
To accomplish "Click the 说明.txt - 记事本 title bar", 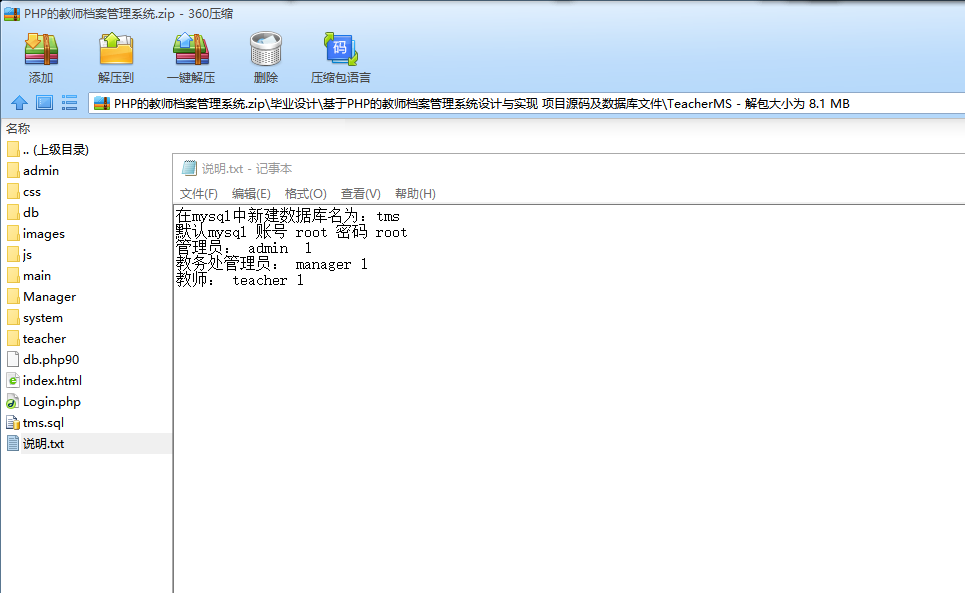I will click(569, 168).
